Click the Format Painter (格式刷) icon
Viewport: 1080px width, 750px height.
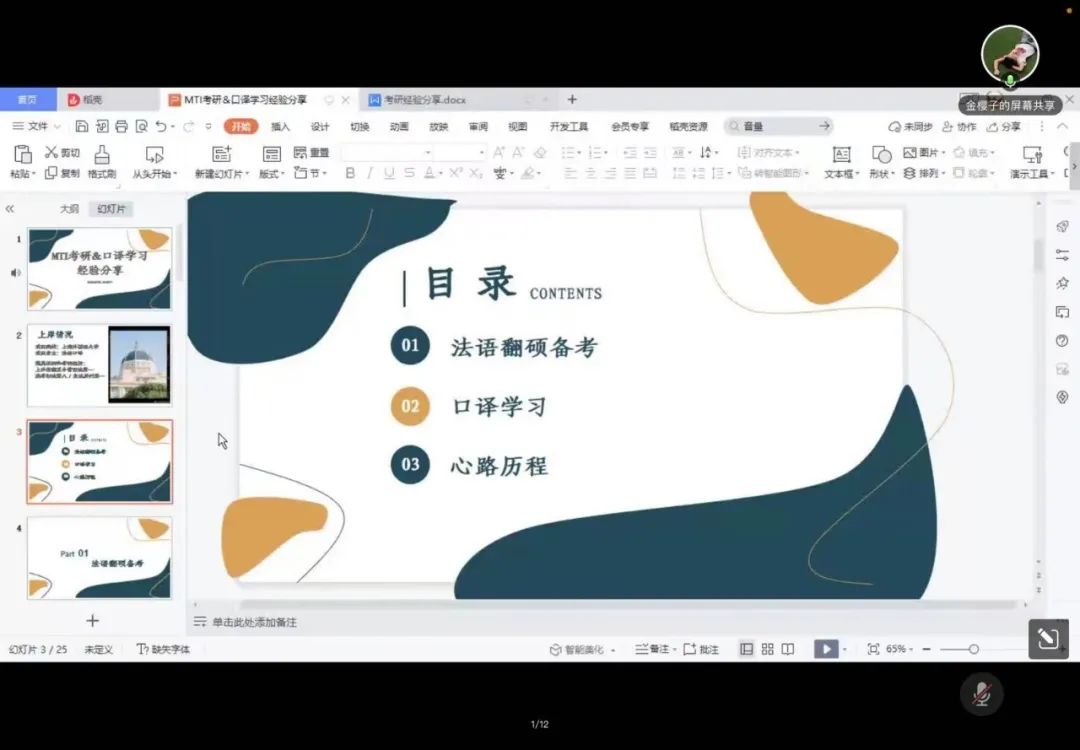102,154
